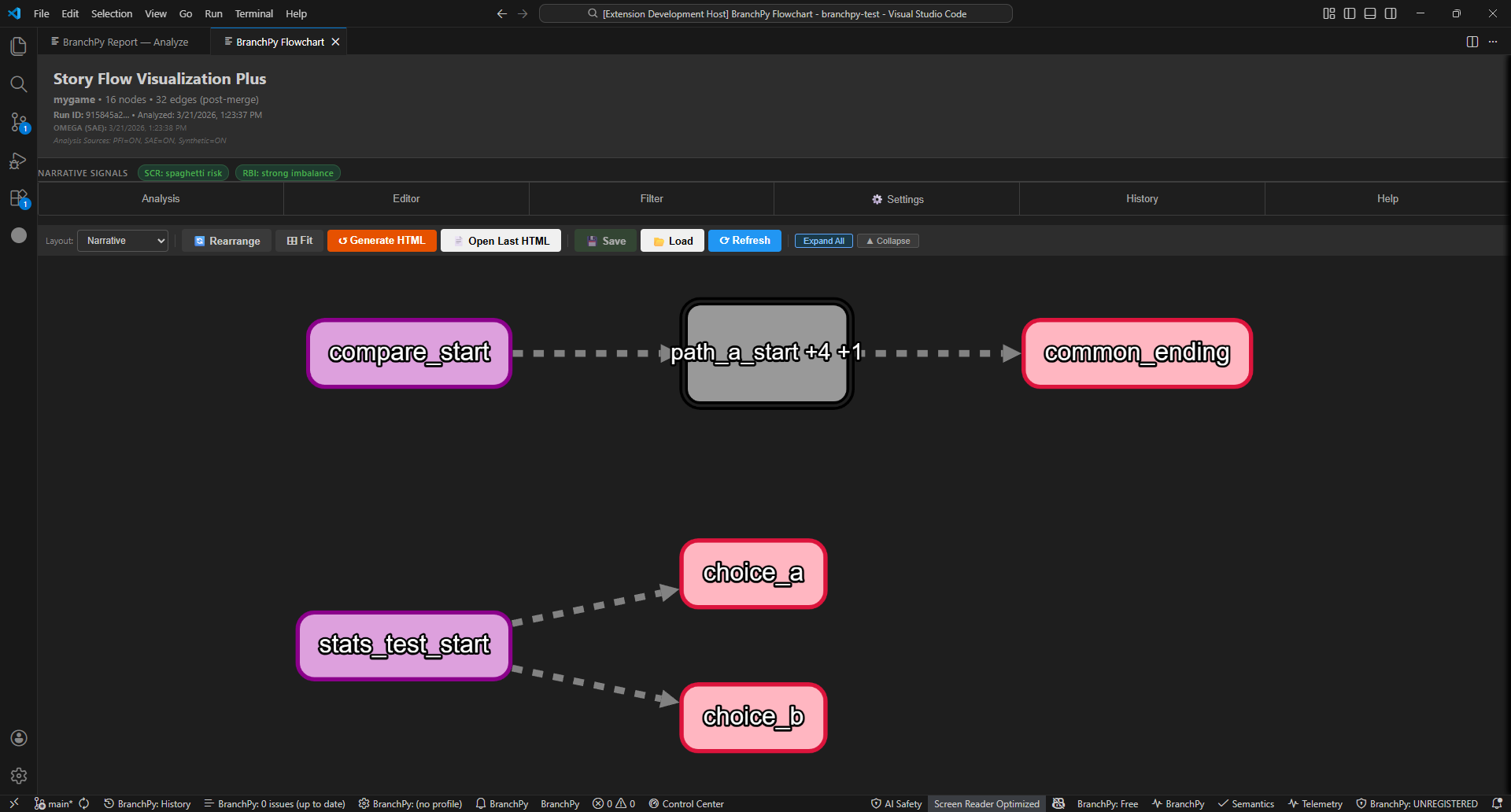1511x812 pixels.
Task: Open the Terminal menu
Action: tap(253, 13)
